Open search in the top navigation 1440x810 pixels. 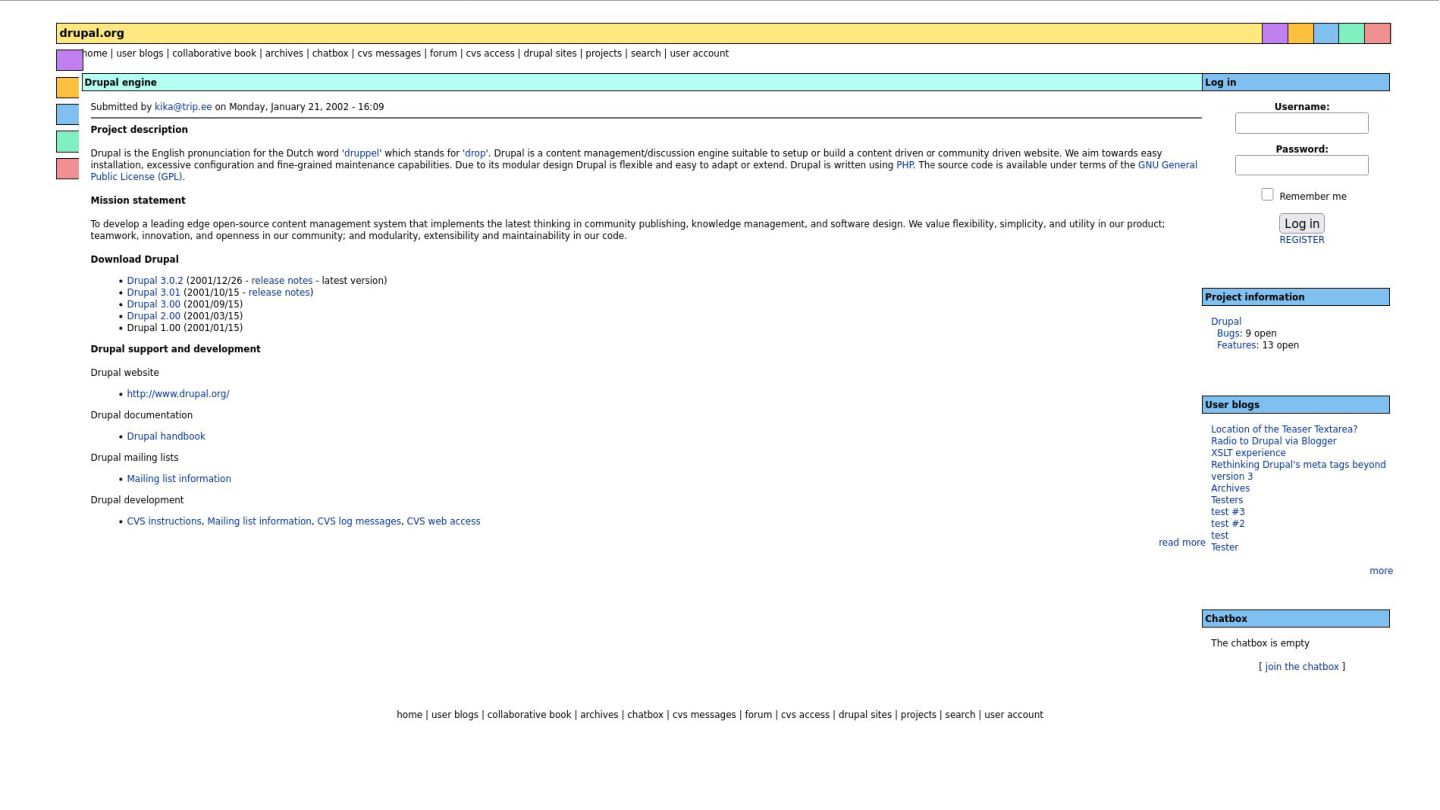[x=645, y=54]
